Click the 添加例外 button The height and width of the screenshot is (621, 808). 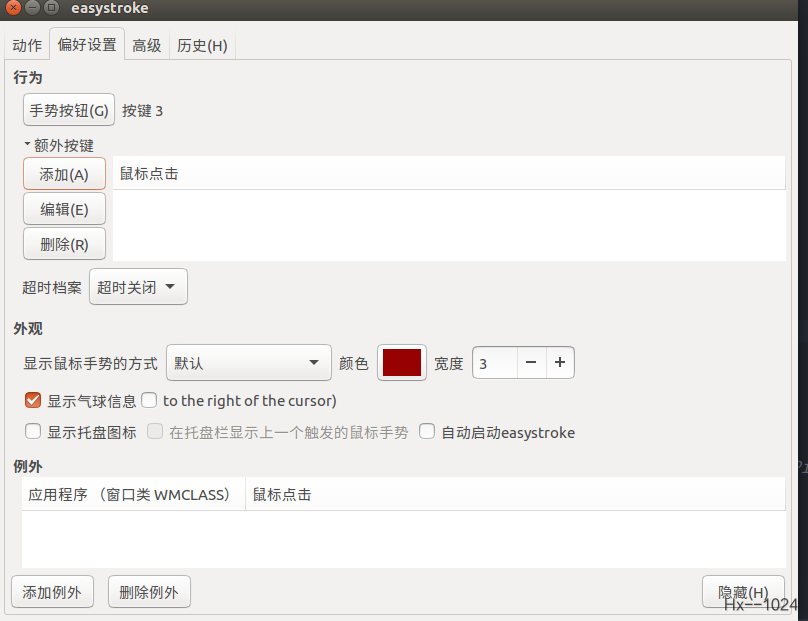point(52,592)
